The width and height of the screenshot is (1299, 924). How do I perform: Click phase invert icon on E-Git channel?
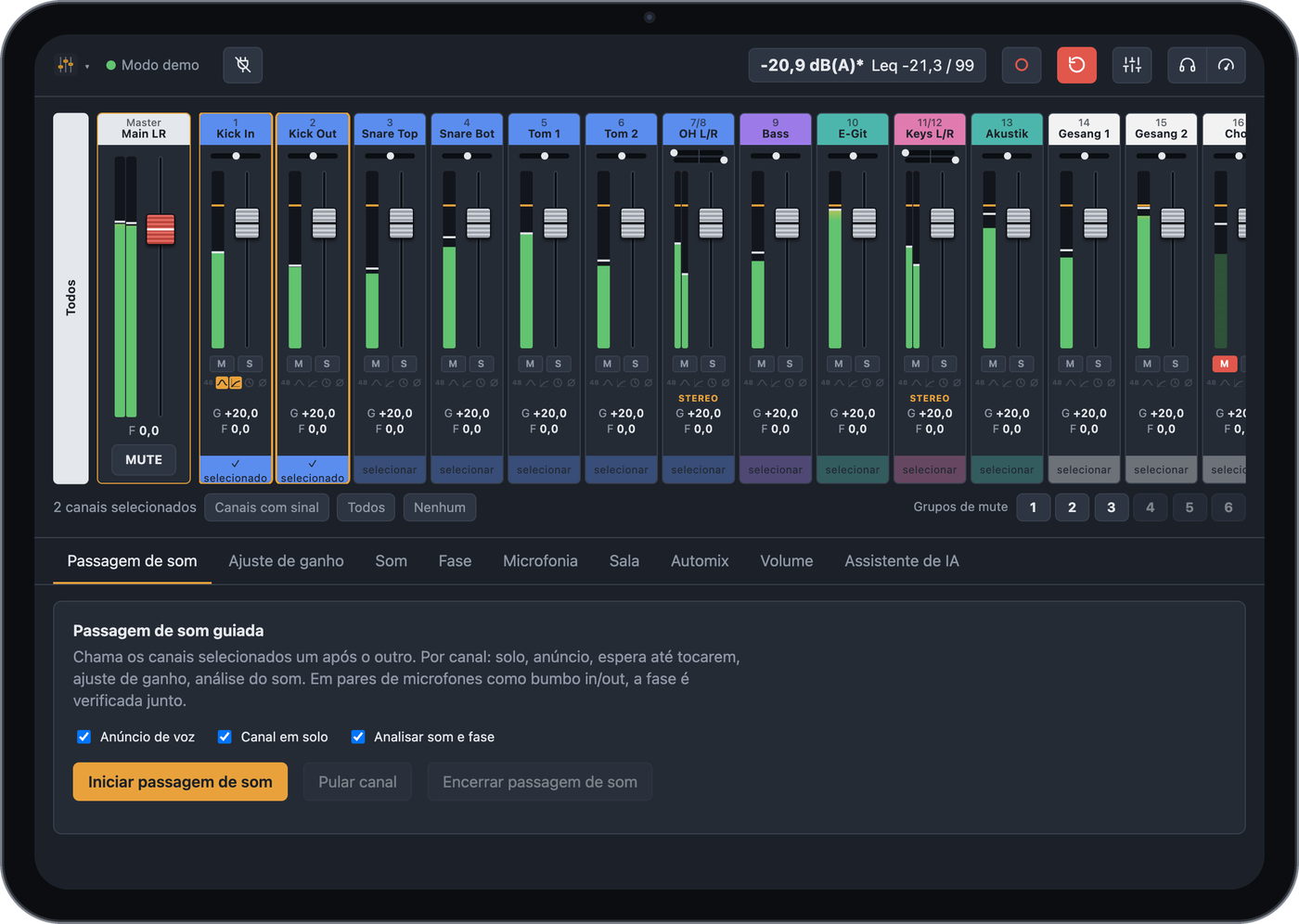[880, 383]
